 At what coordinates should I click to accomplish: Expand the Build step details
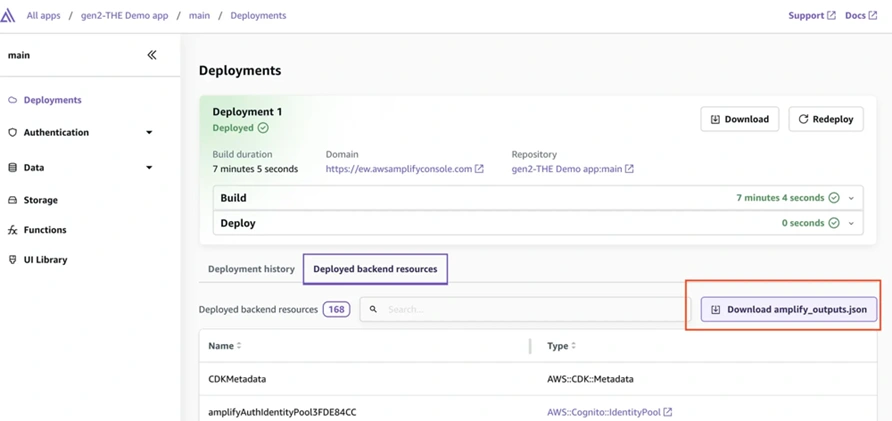[x=851, y=198]
